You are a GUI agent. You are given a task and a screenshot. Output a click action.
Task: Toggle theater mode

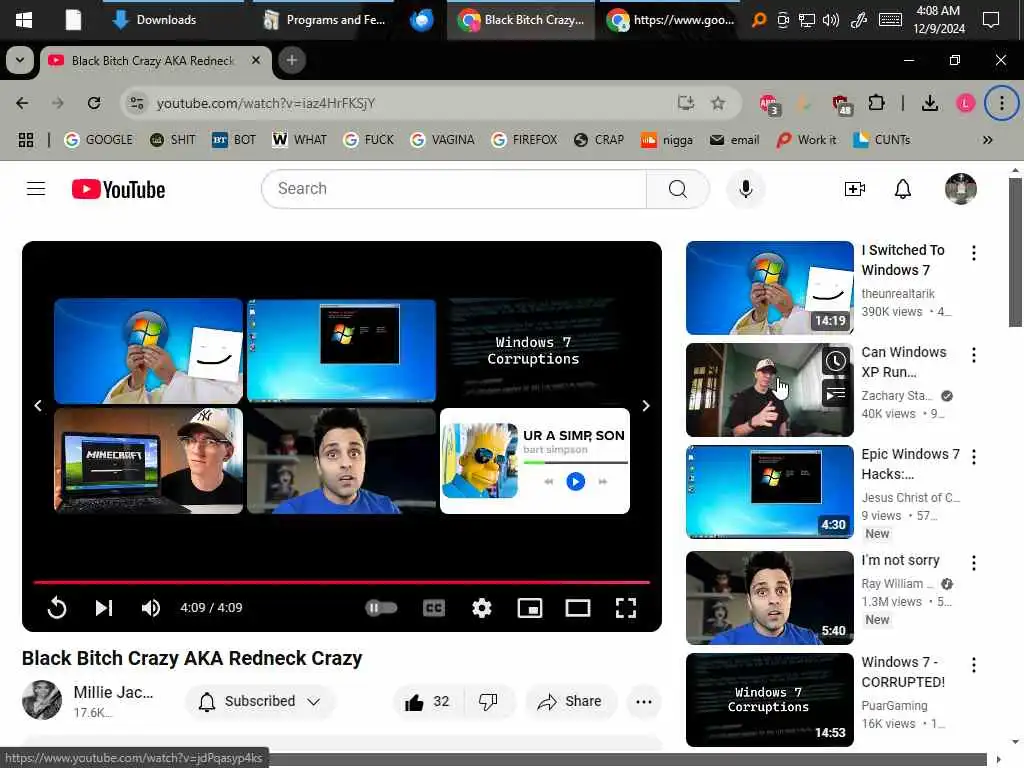577,608
